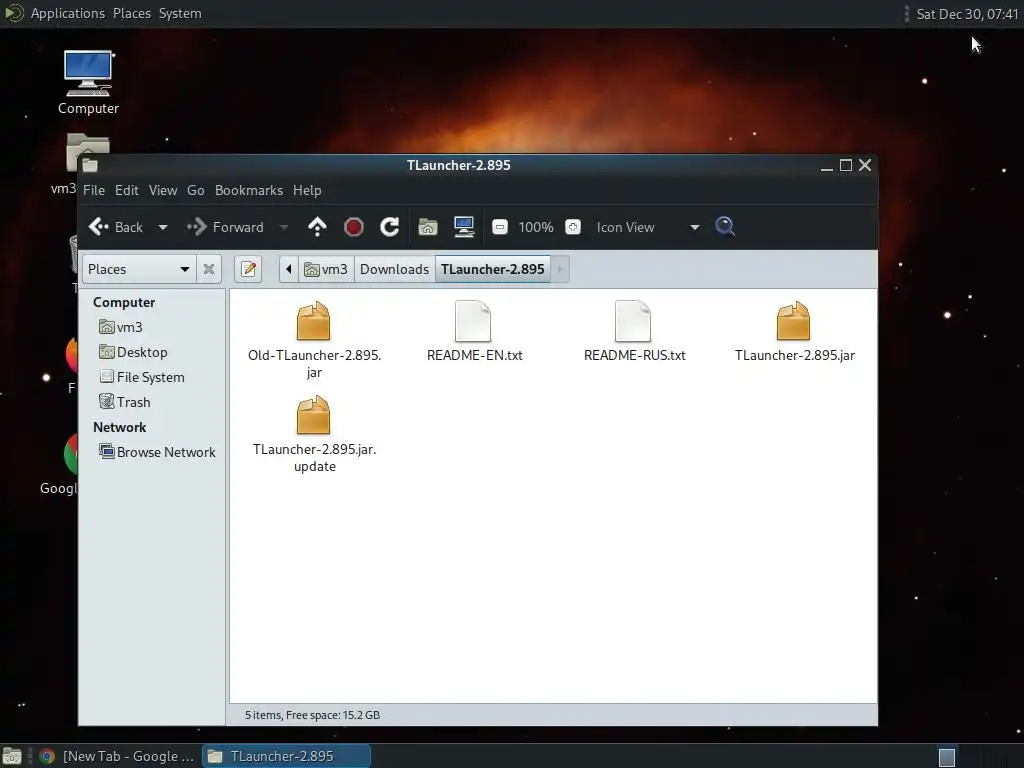
Task: Open Computer via the monitor toolbar icon
Action: pyautogui.click(x=464, y=227)
